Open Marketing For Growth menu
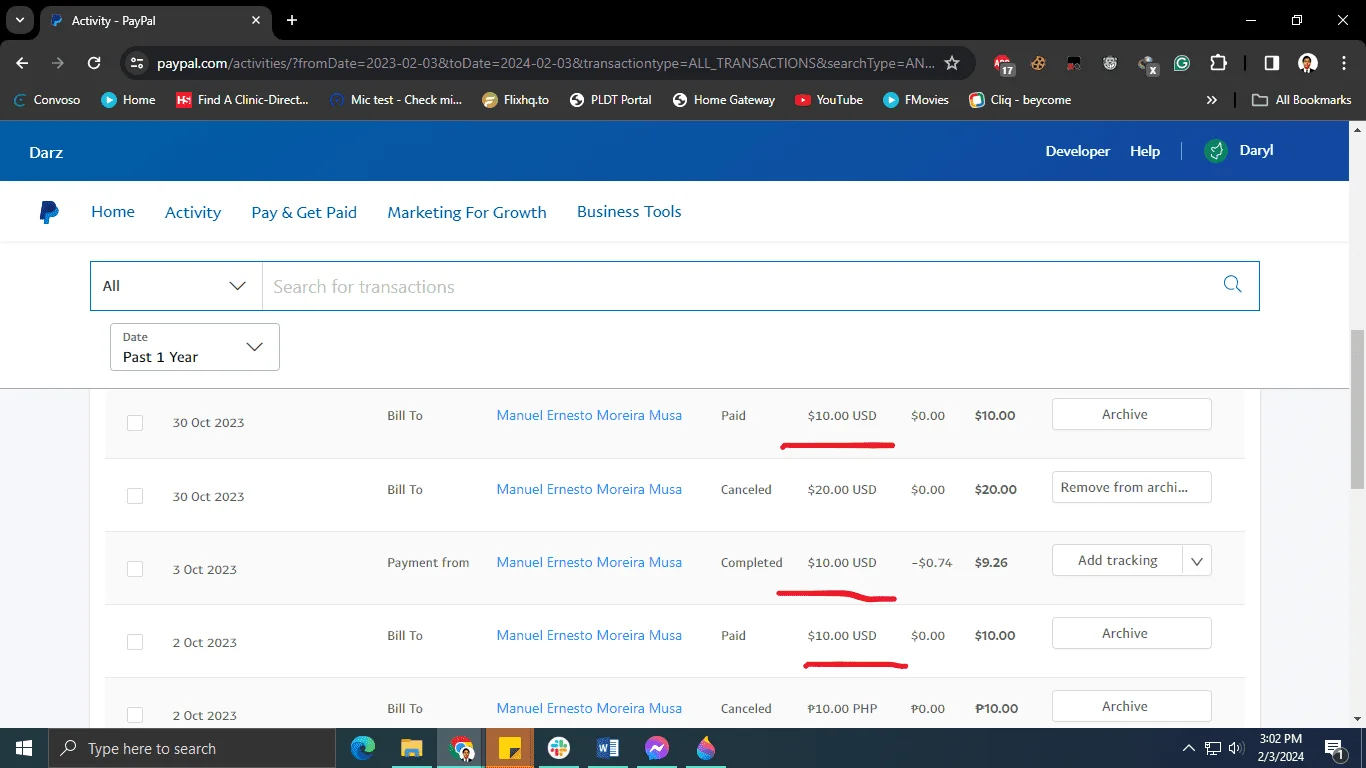 click(467, 212)
